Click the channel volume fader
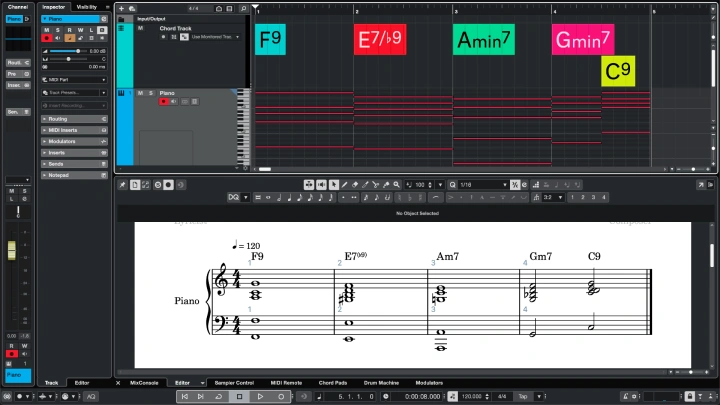The width and height of the screenshot is (720, 405). tap(11, 250)
